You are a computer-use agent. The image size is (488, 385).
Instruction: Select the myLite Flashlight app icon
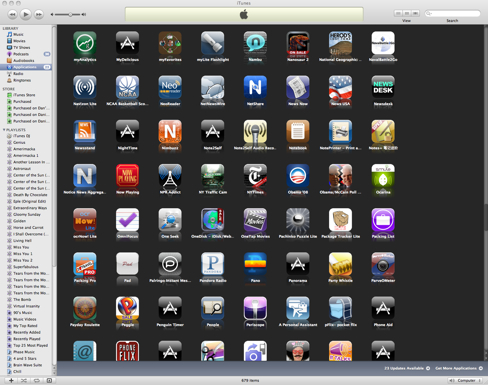213,43
